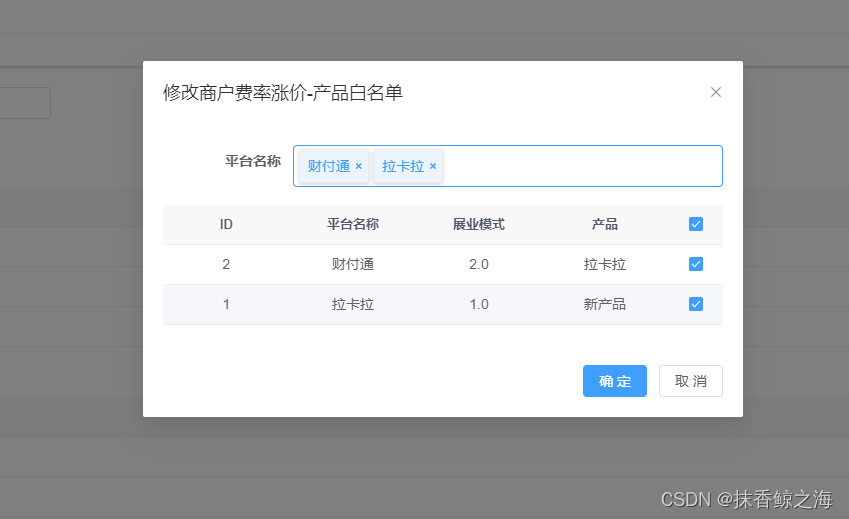849x519 pixels.
Task: Click the 平台名称 form label
Action: [x=253, y=161]
